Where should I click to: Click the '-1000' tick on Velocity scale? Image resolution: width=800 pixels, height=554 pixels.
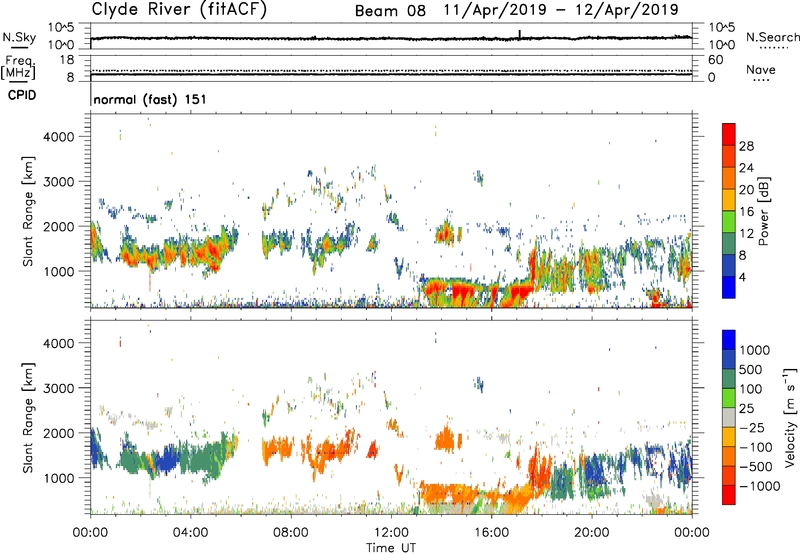point(759,486)
